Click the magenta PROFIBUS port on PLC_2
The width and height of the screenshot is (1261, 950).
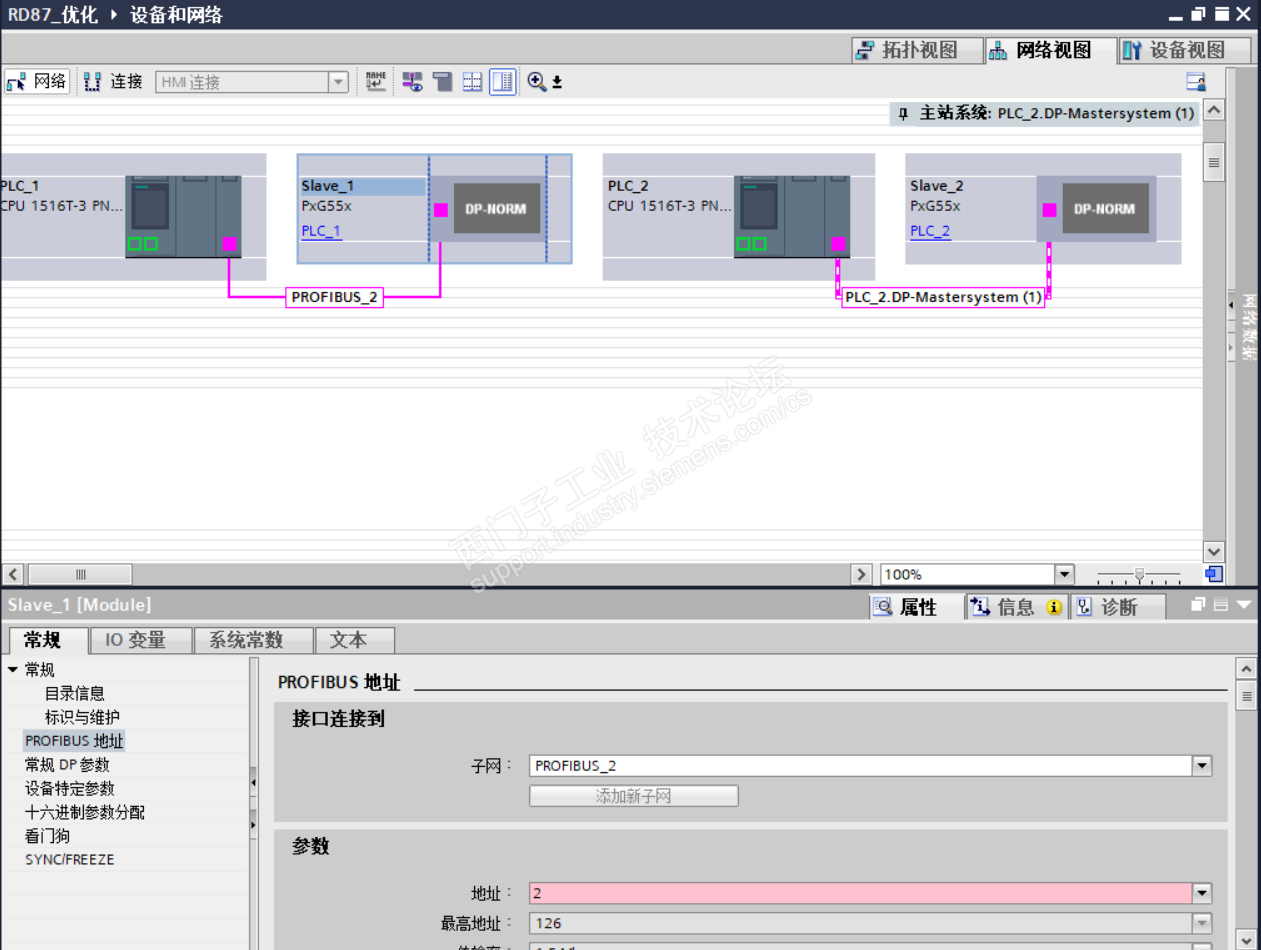tap(838, 244)
